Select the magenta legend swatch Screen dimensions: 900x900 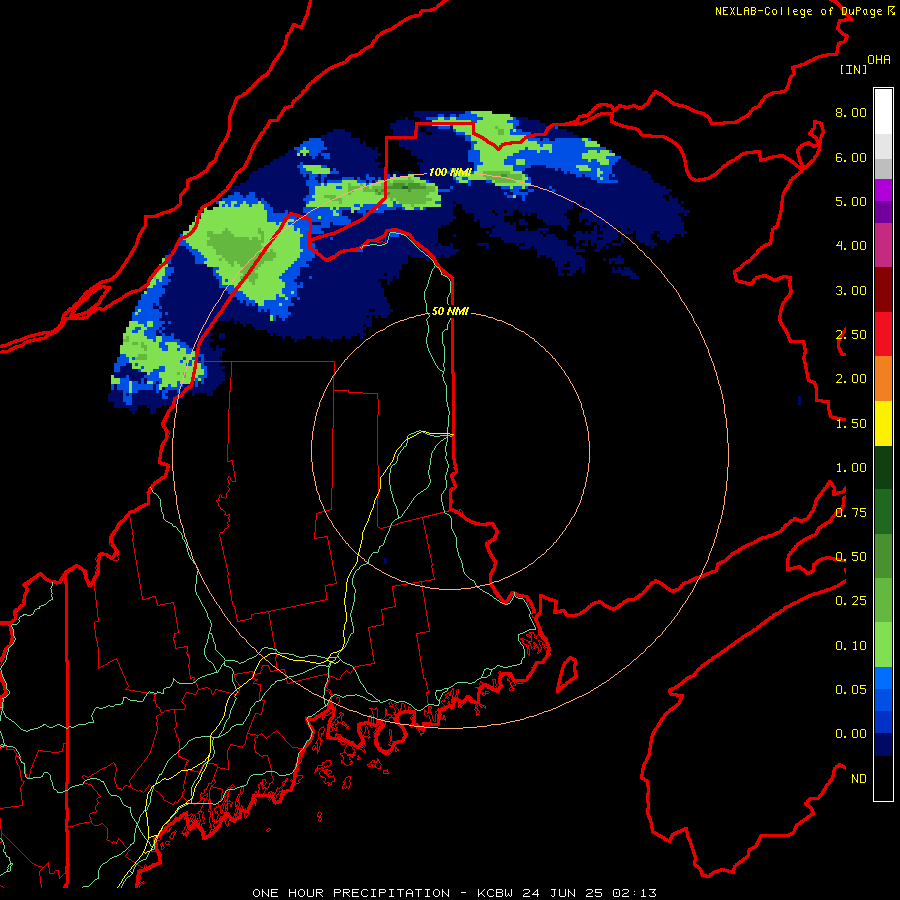point(883,190)
